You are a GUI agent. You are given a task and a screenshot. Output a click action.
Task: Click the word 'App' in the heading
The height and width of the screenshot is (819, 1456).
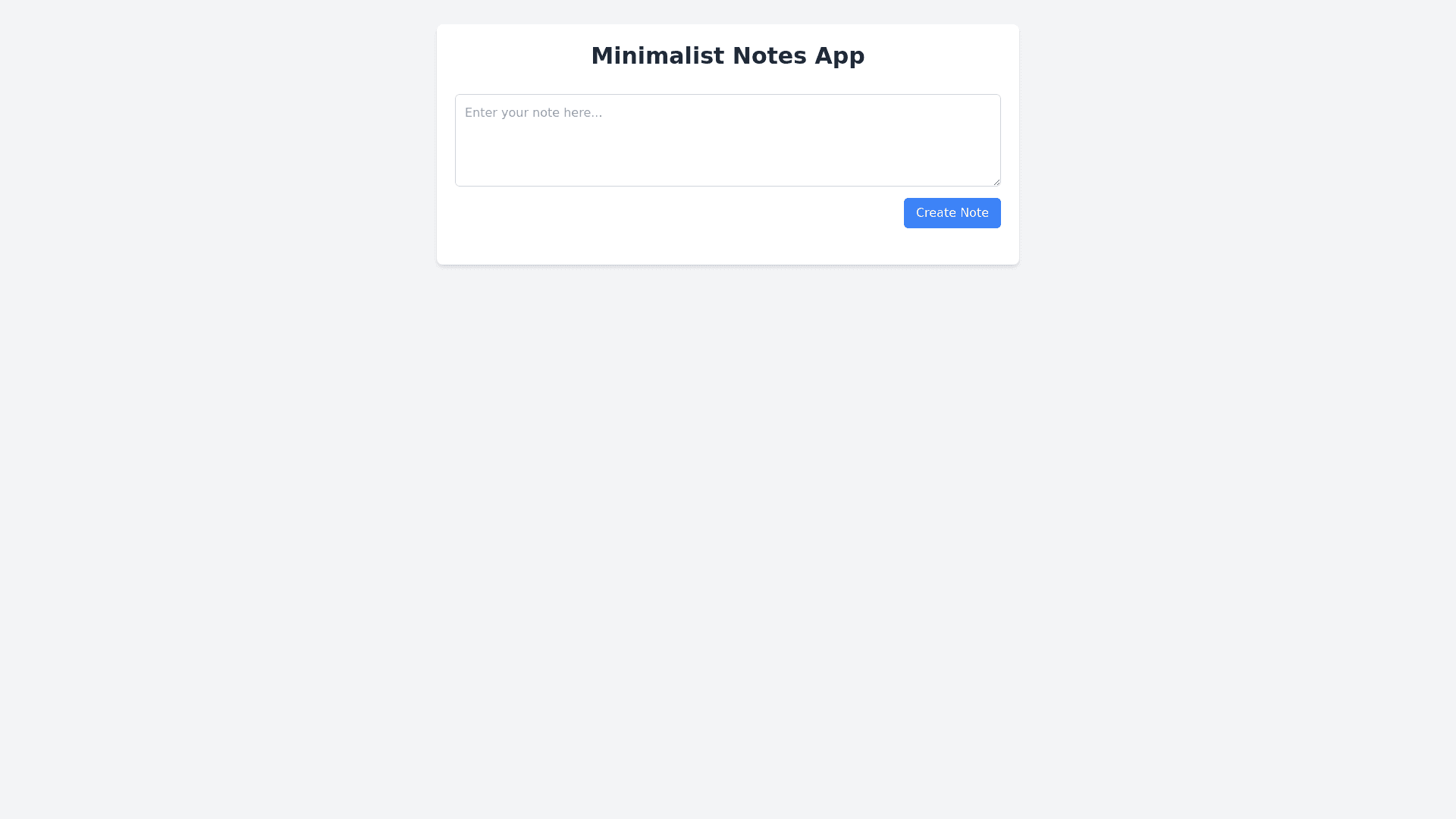coord(839,55)
